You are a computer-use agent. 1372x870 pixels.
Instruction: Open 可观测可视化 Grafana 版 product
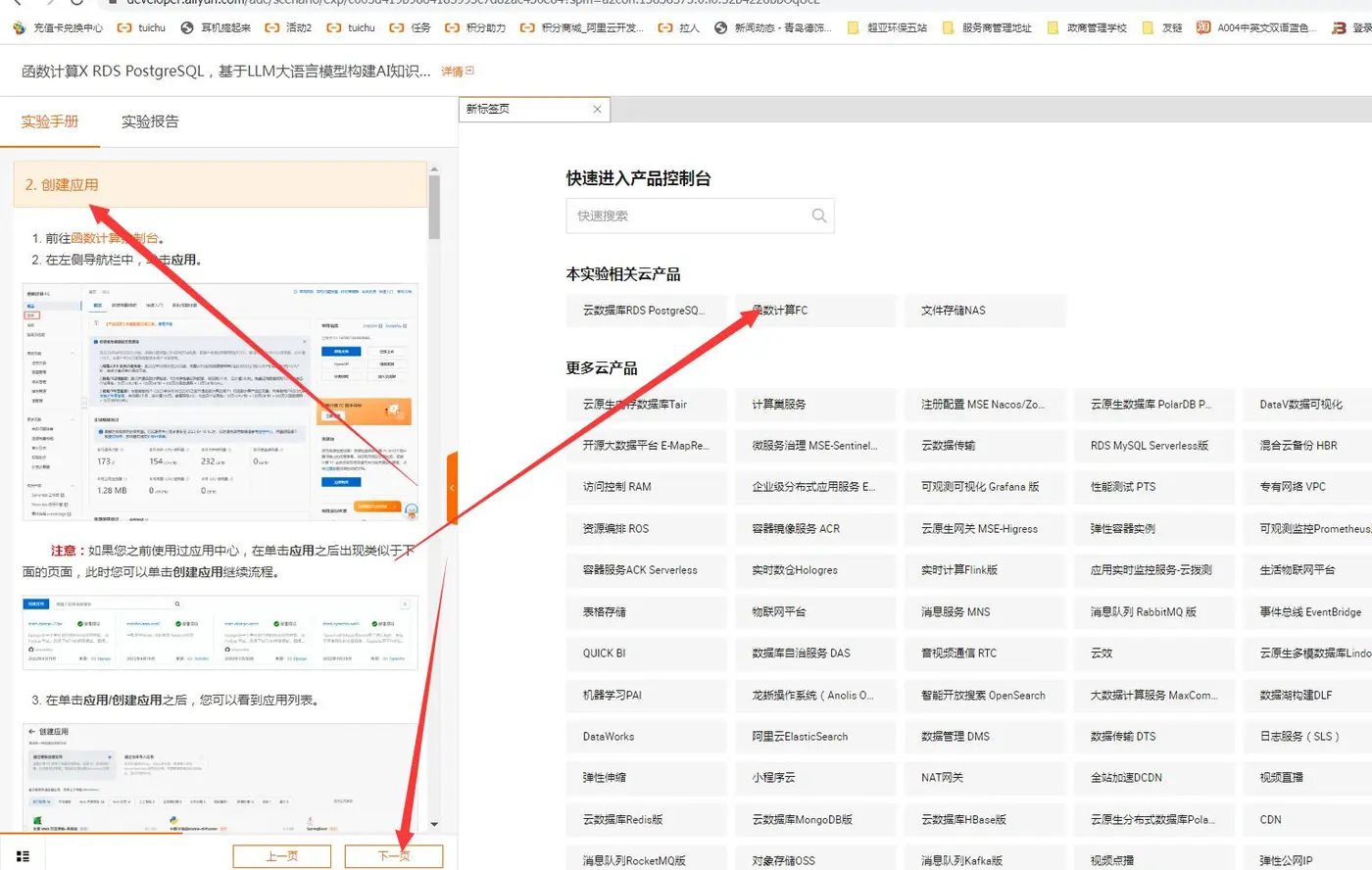(x=985, y=487)
